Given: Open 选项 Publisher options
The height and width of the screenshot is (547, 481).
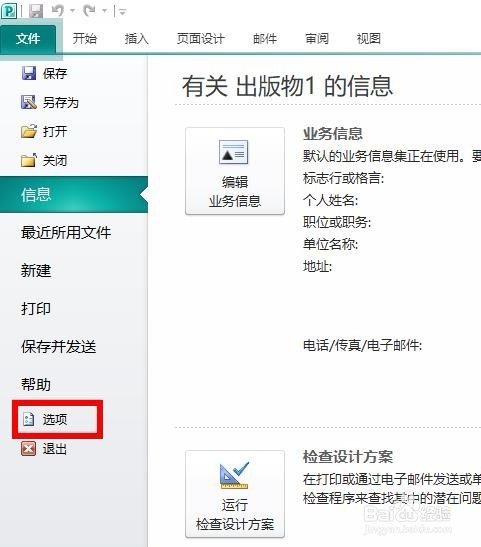Looking at the screenshot, I should pyautogui.click(x=55, y=419).
